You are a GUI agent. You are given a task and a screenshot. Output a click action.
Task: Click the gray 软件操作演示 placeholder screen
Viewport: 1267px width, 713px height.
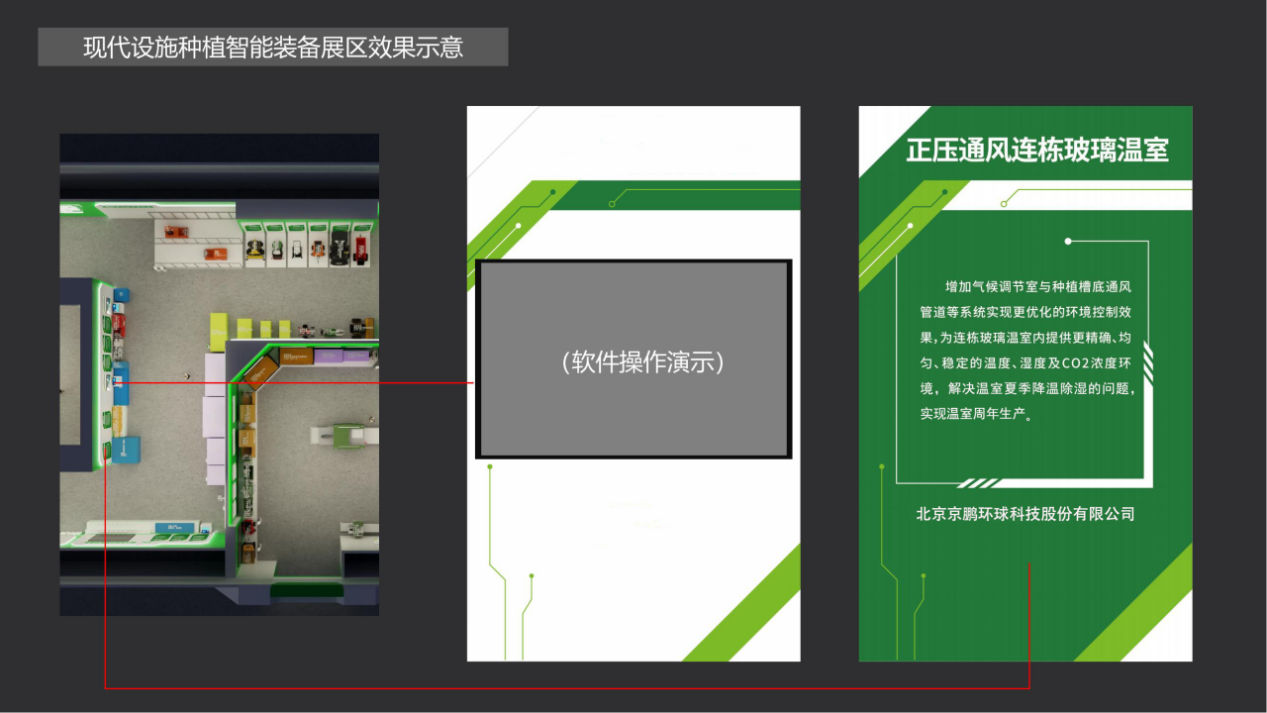tap(633, 360)
